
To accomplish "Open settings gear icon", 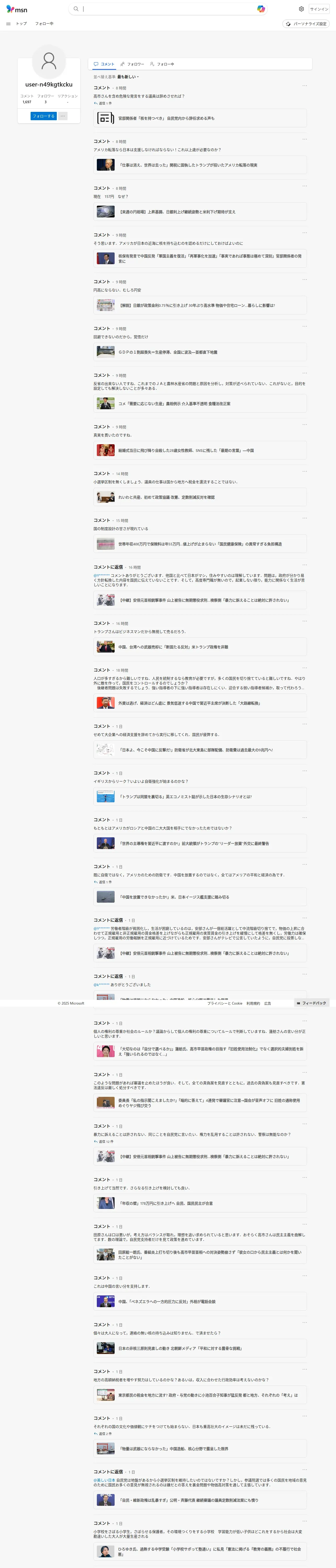I will point(301,9).
